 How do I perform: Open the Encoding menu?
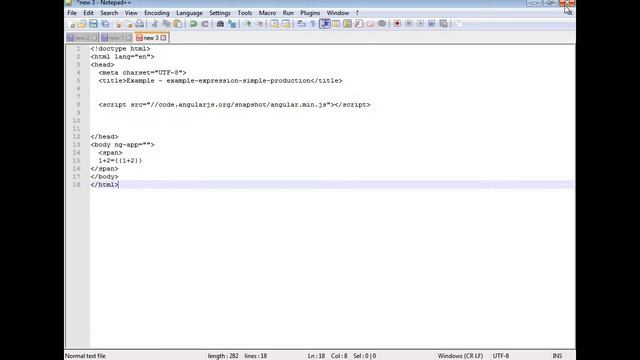(157, 13)
